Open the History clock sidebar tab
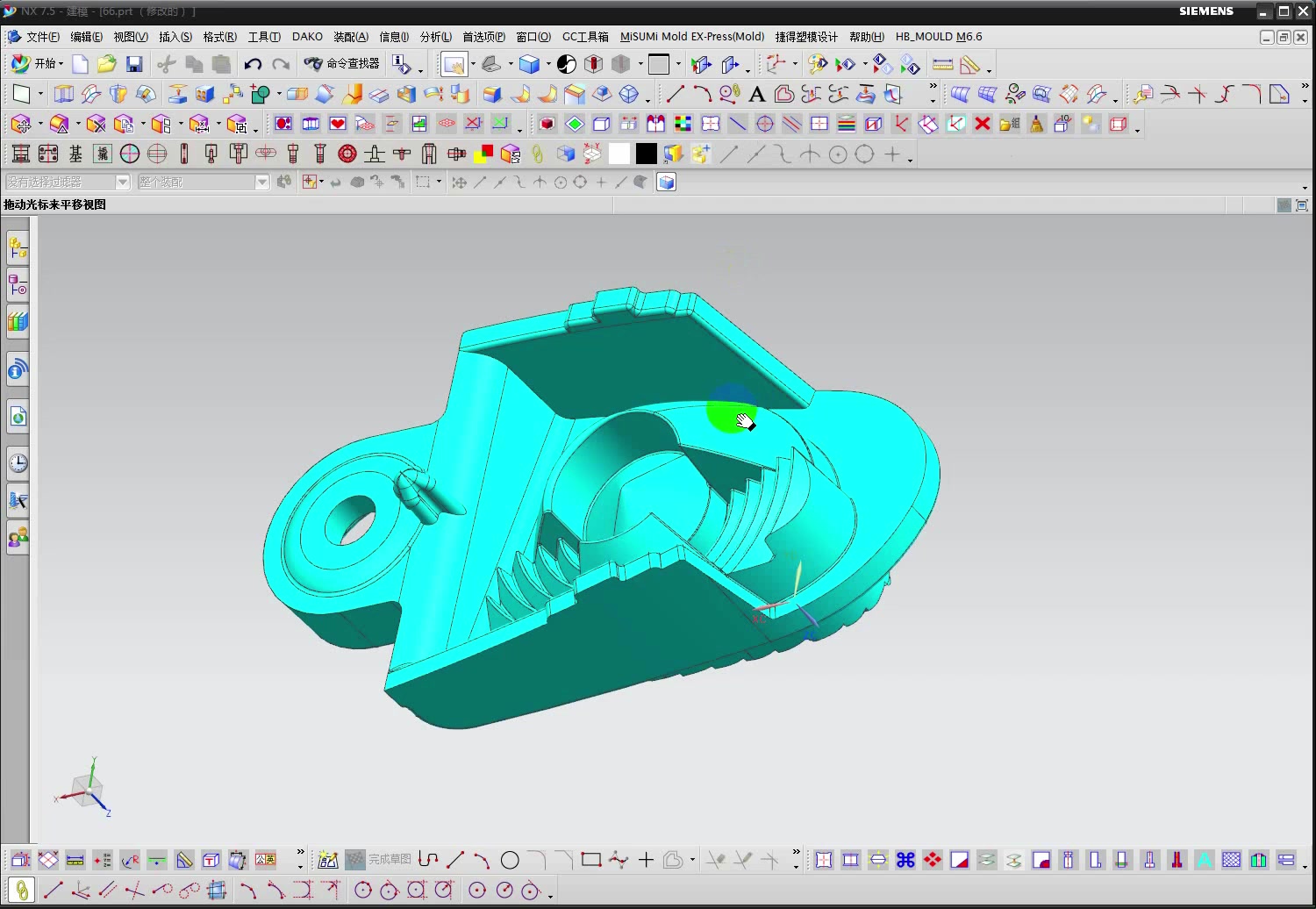Image resolution: width=1316 pixels, height=909 pixels. point(18,462)
